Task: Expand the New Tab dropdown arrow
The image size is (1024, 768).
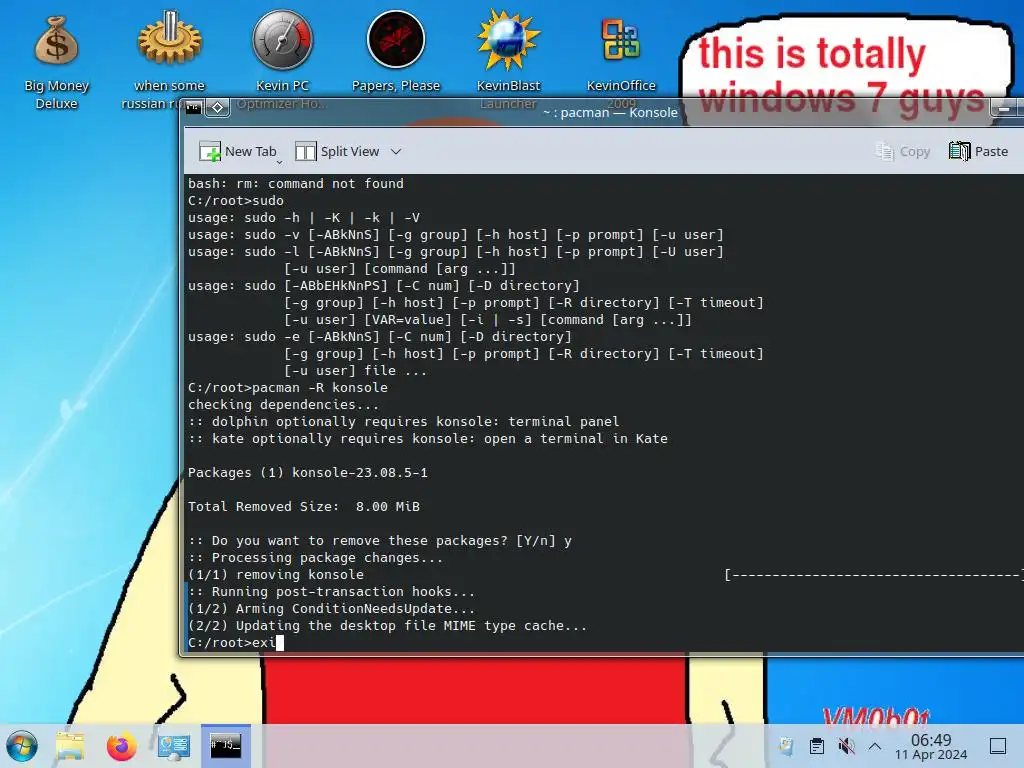Action: [x=280, y=161]
